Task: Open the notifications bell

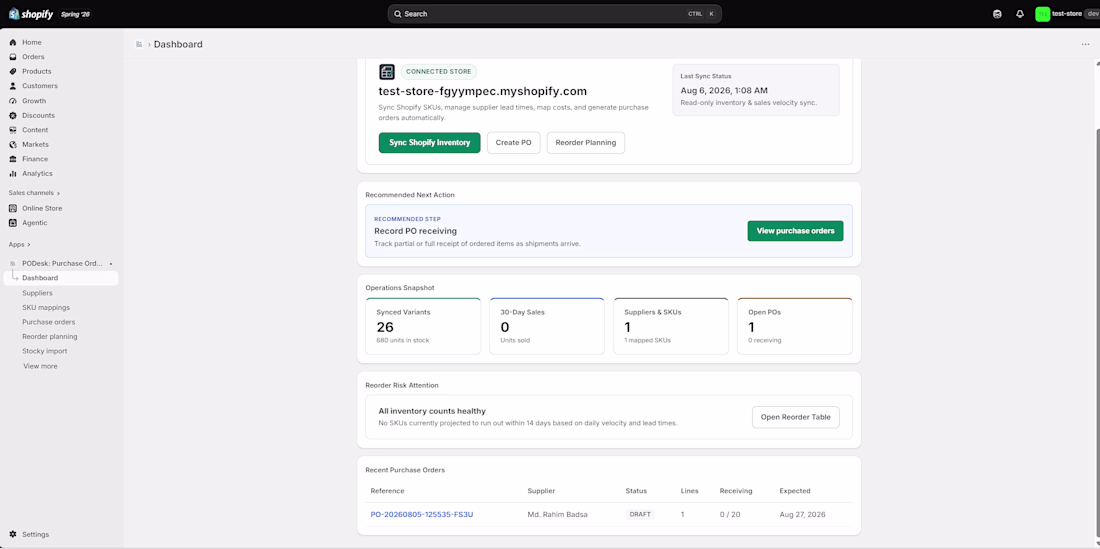Action: click(1020, 14)
